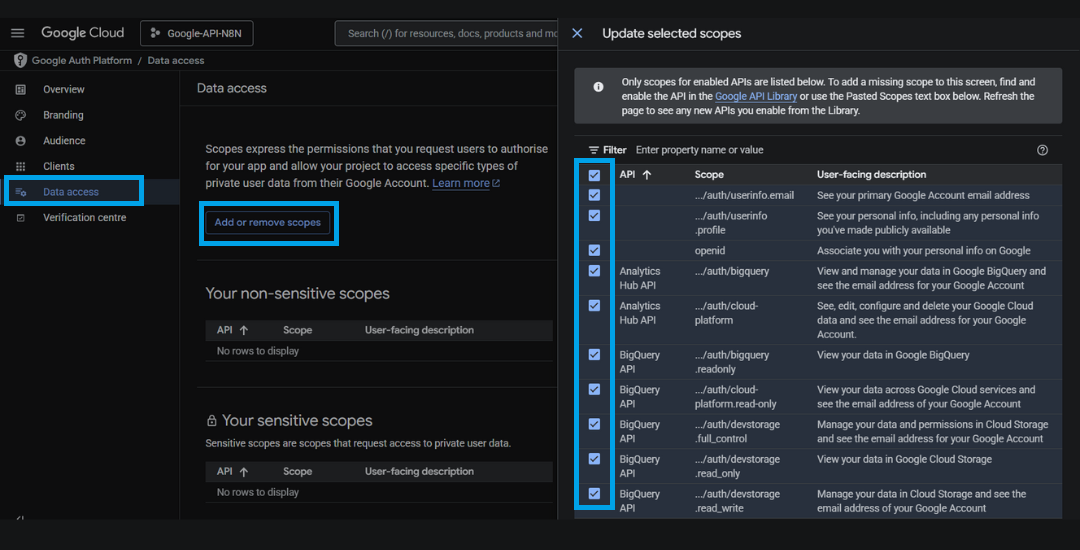Go to Google Auth Platform breadcrumb
This screenshot has height=550, width=1080.
pyautogui.click(x=81, y=61)
